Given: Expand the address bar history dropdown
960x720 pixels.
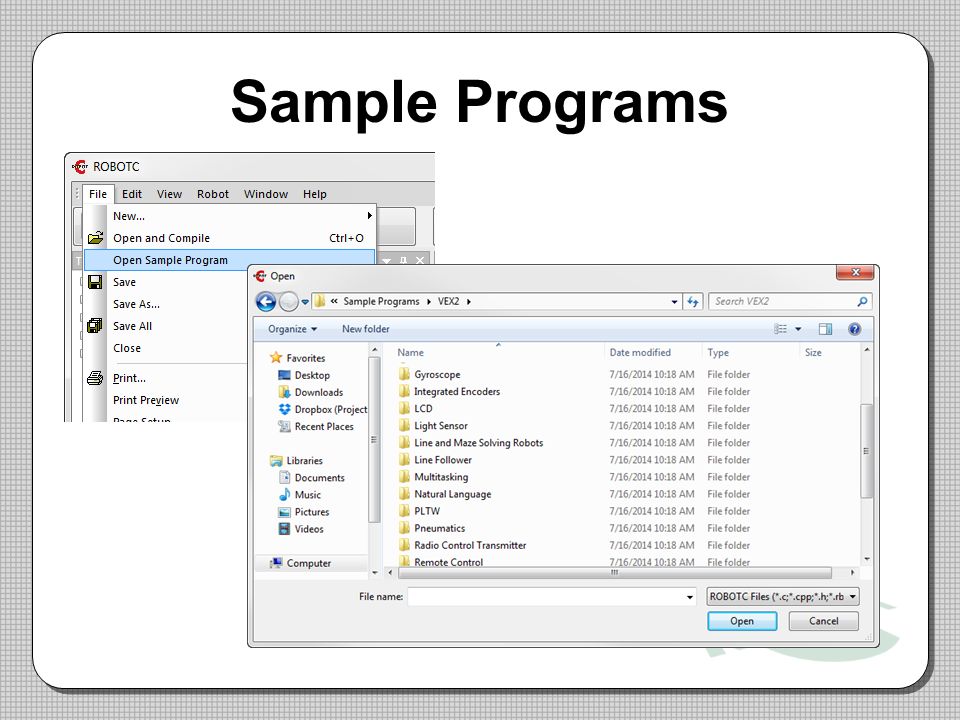Looking at the screenshot, I should click(x=674, y=302).
